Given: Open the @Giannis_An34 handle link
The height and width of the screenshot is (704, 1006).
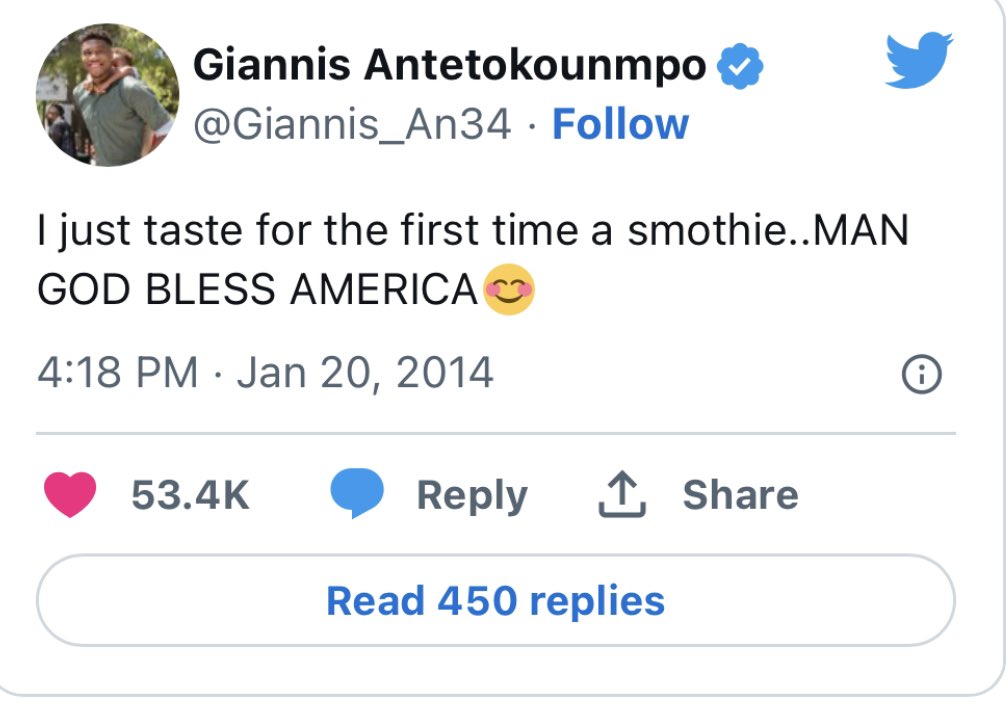Looking at the screenshot, I should point(352,123).
